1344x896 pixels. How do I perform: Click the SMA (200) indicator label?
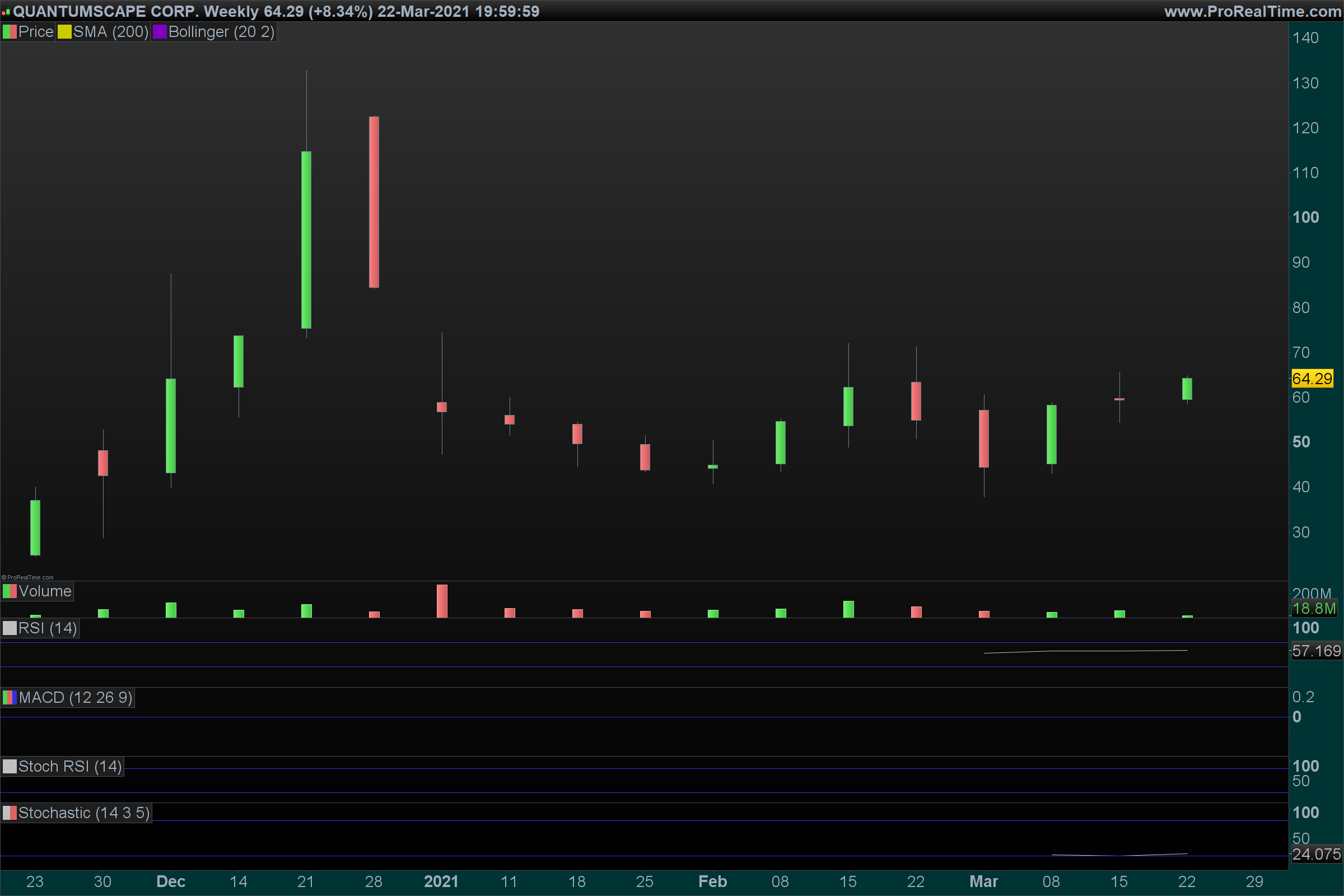[110, 32]
